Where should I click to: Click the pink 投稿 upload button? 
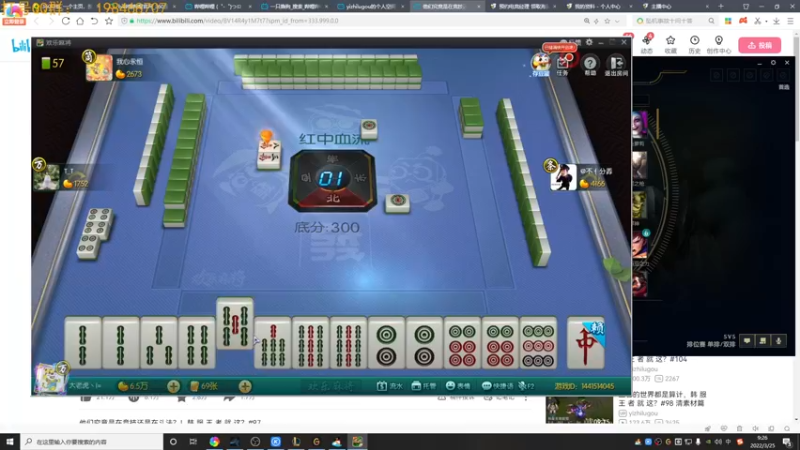[x=760, y=45]
